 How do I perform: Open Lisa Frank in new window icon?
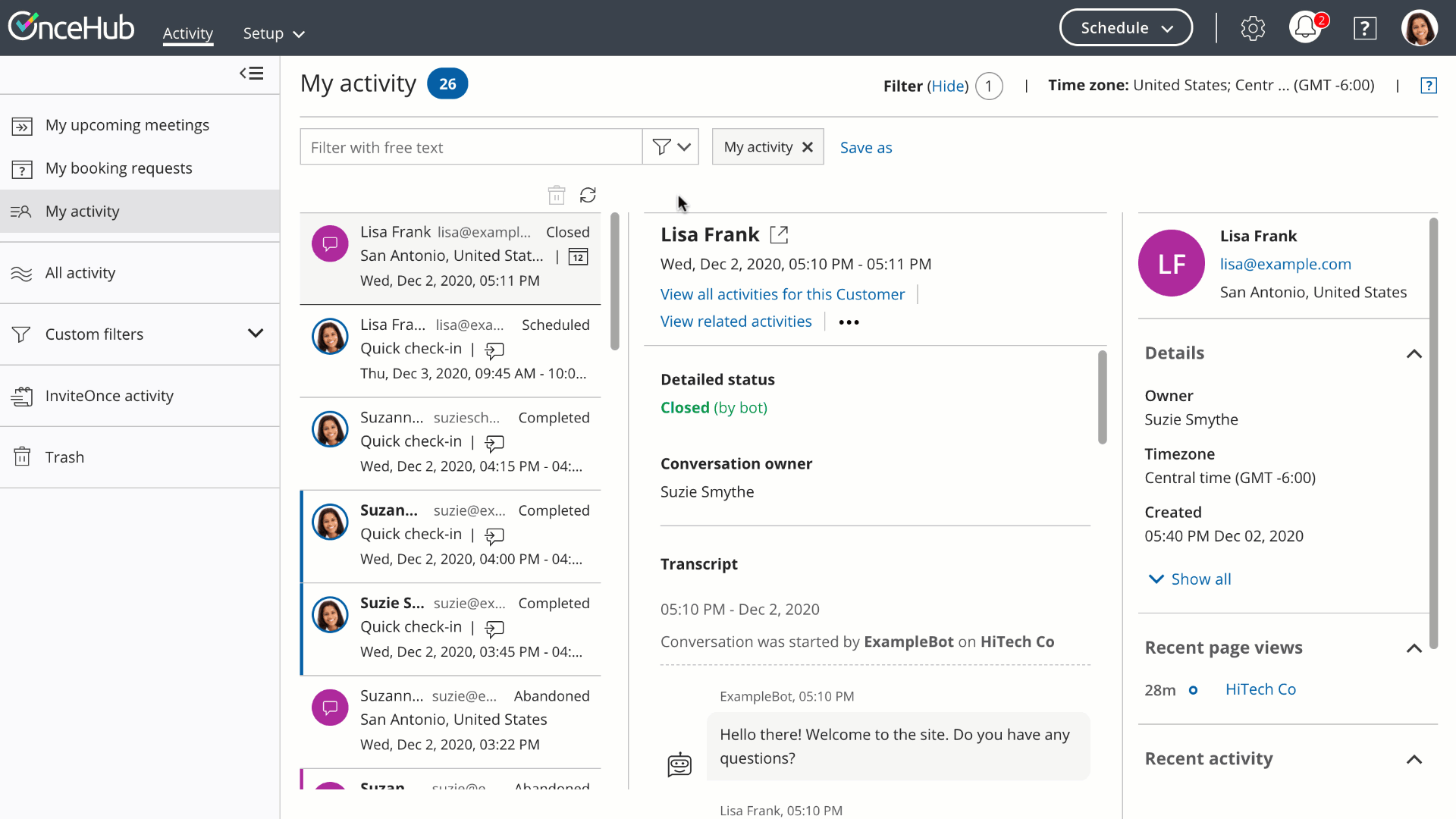[779, 235]
